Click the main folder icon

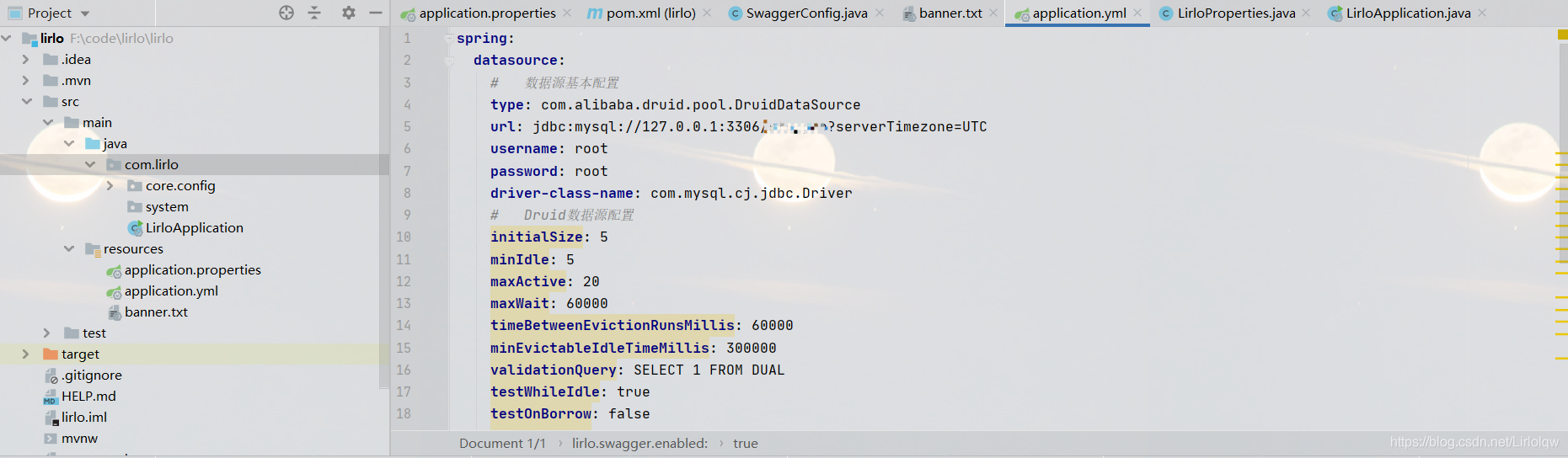pos(72,122)
